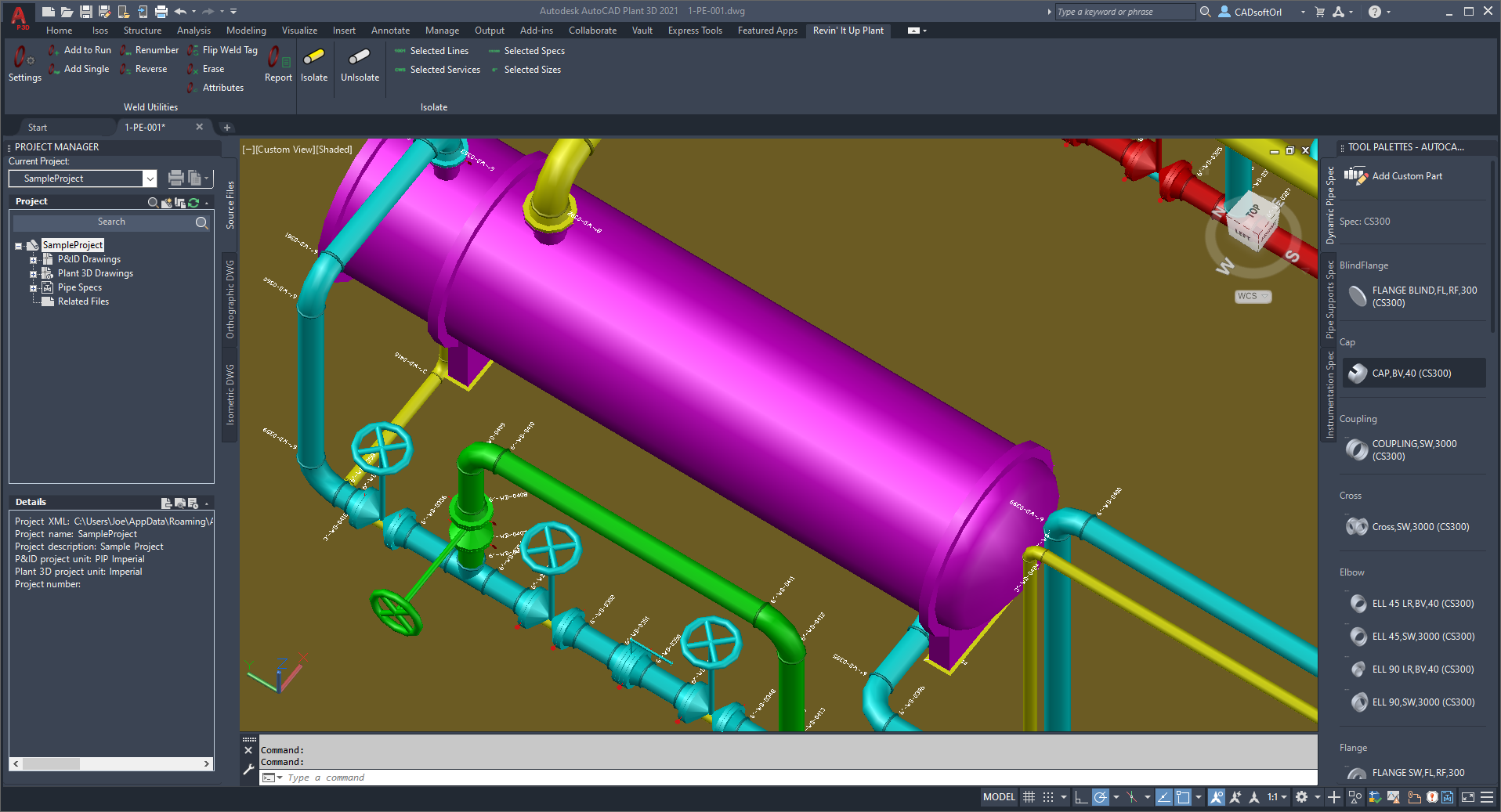Viewport: 1501px width, 812px height.
Task: Isolate Selected Lines
Action: pyautogui.click(x=432, y=51)
